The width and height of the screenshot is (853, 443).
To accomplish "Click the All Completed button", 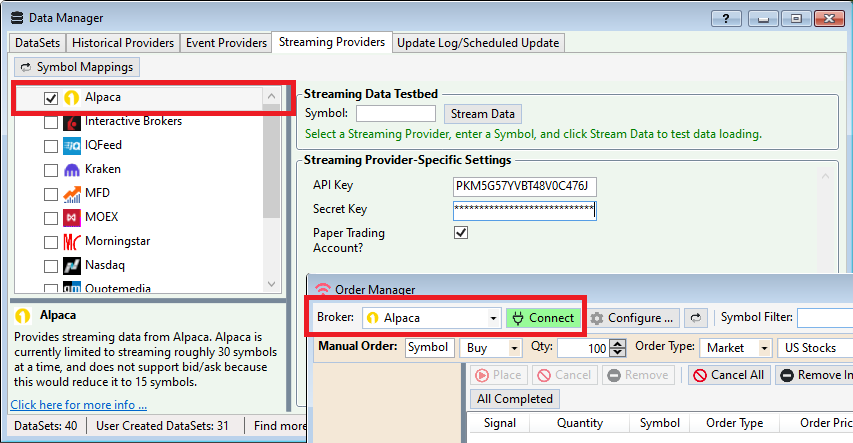I will (515, 399).
